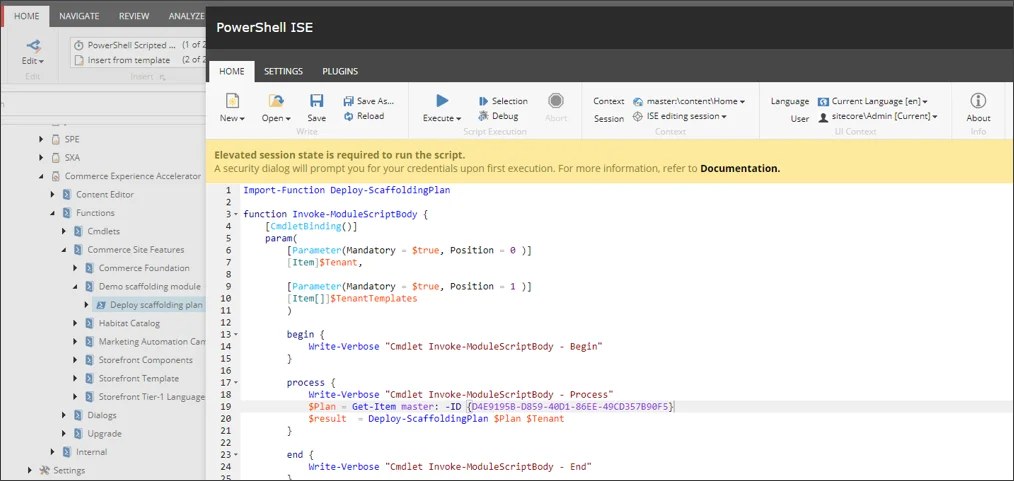Select the SPE item in tree

72,139
